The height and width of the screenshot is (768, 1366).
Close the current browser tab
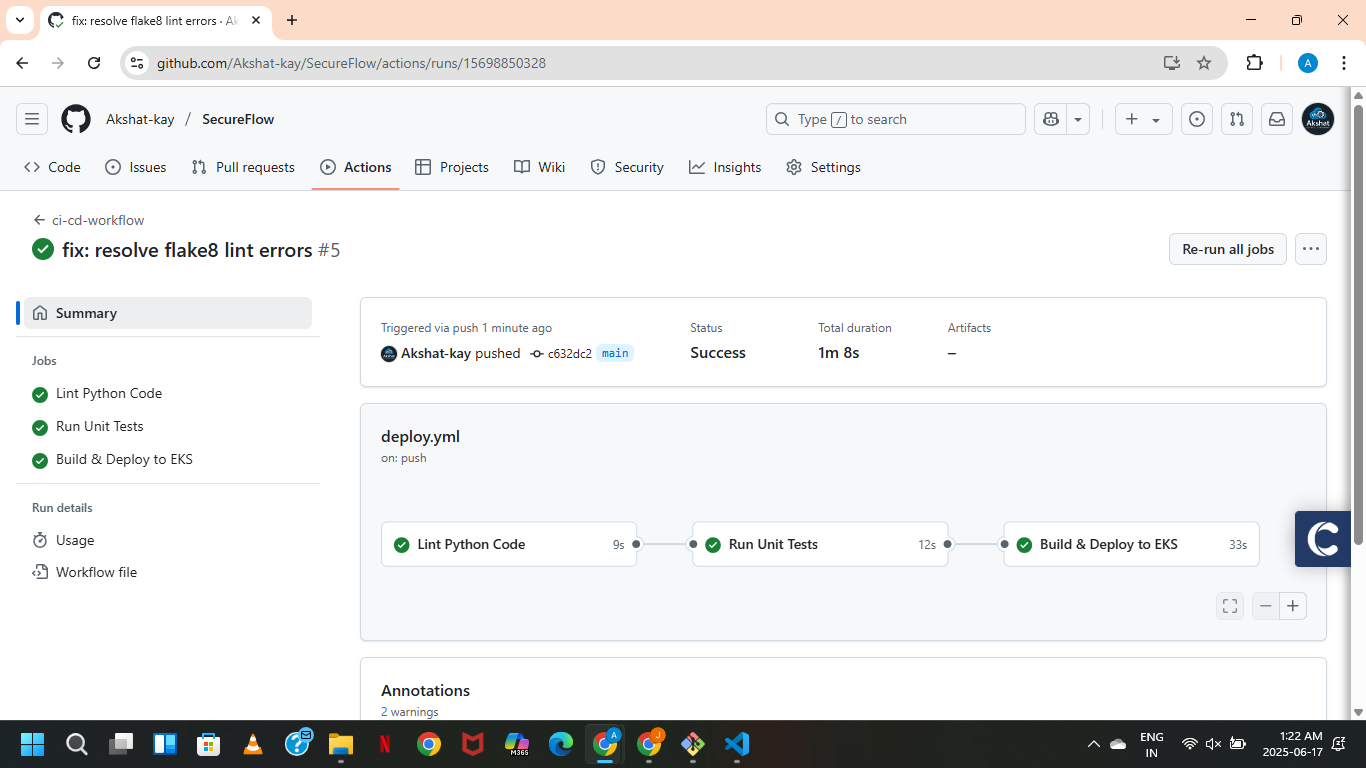258,20
